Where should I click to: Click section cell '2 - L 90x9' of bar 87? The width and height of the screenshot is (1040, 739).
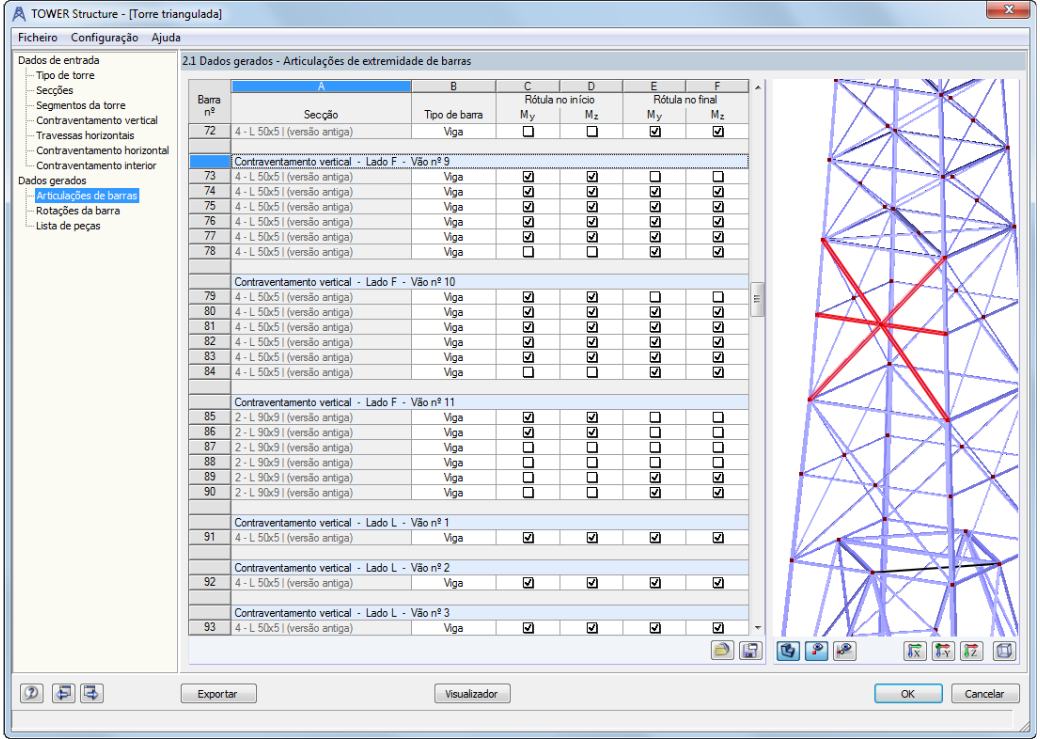coord(321,447)
